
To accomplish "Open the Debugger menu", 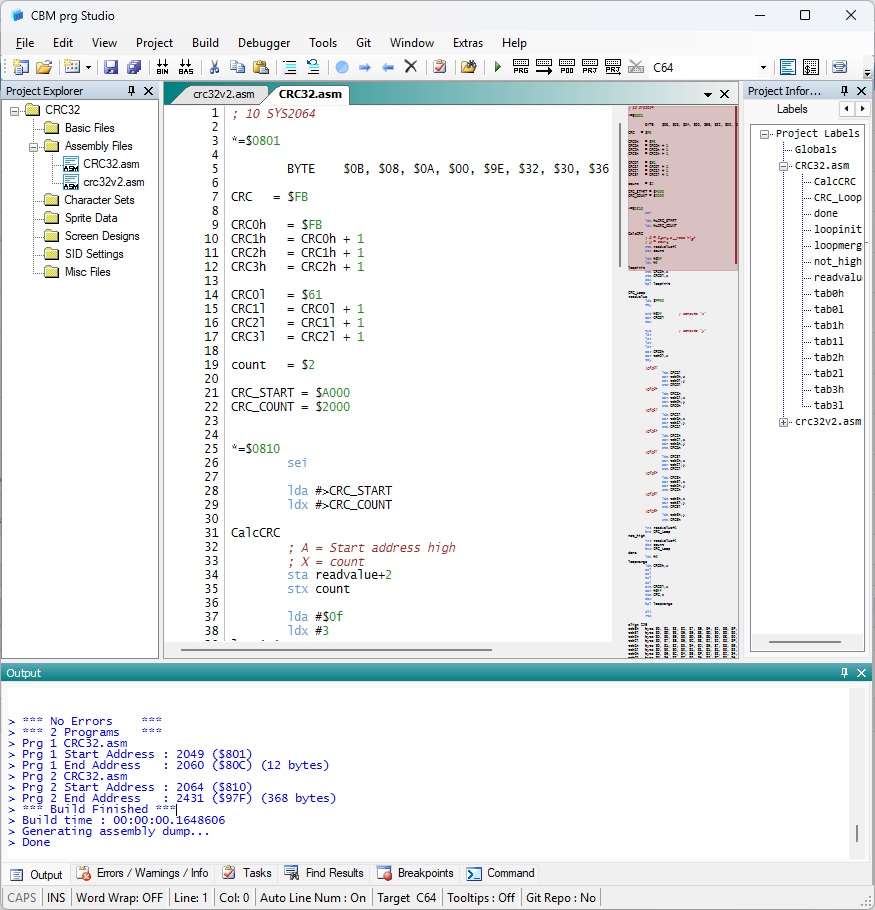I will (x=264, y=43).
